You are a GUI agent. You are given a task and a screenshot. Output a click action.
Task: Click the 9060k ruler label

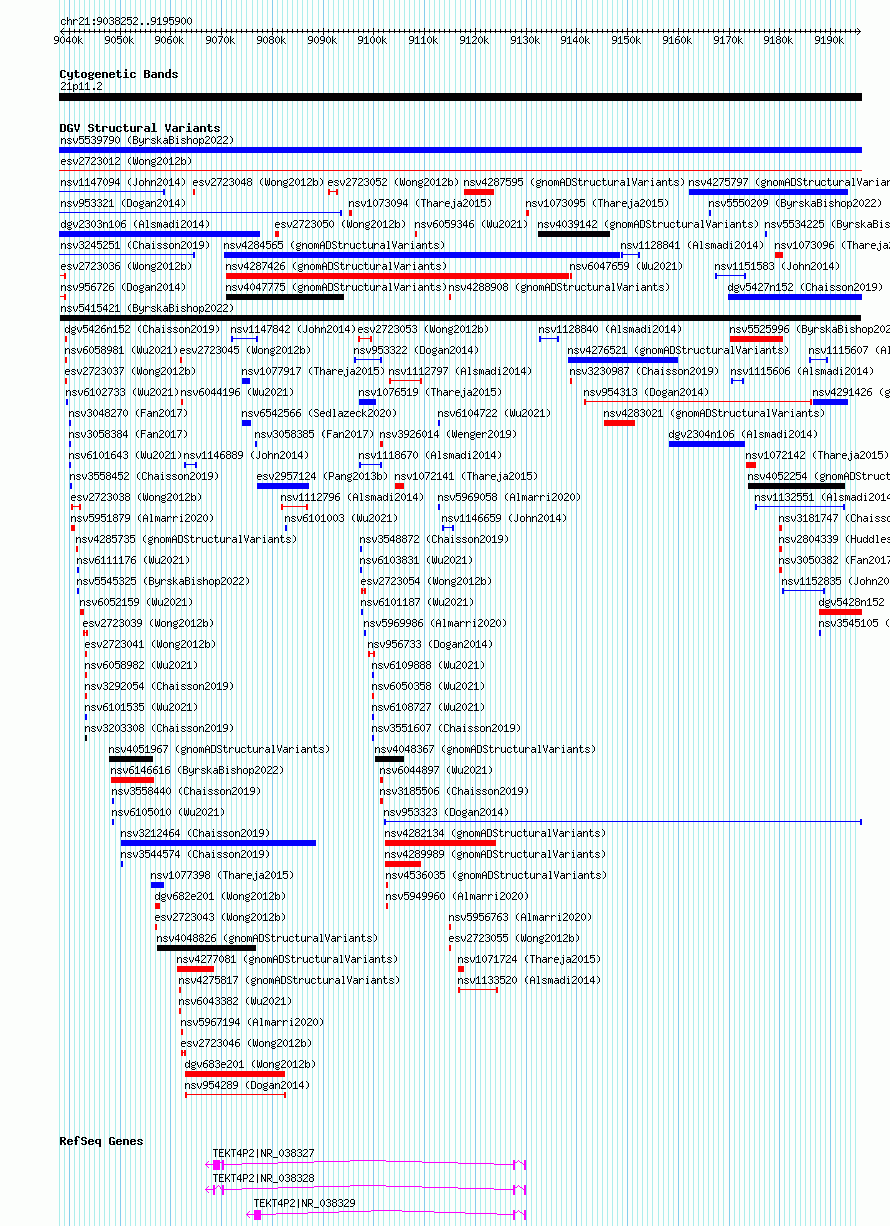tap(169, 40)
